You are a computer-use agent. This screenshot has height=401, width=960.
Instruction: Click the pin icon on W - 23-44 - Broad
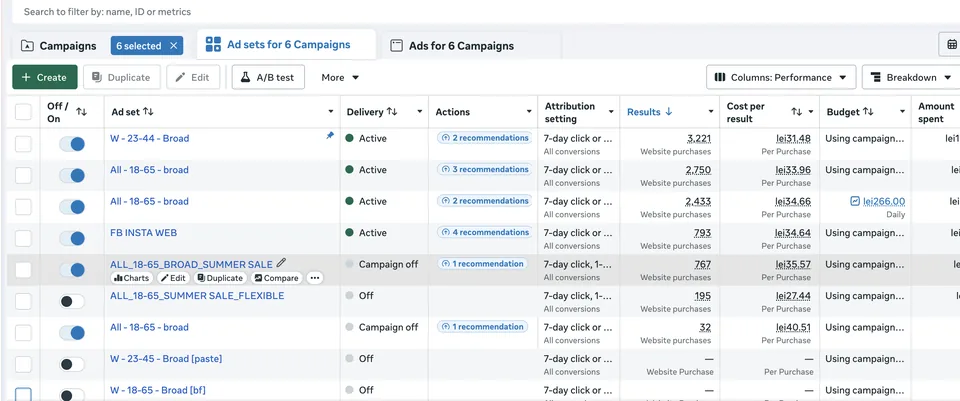330,136
